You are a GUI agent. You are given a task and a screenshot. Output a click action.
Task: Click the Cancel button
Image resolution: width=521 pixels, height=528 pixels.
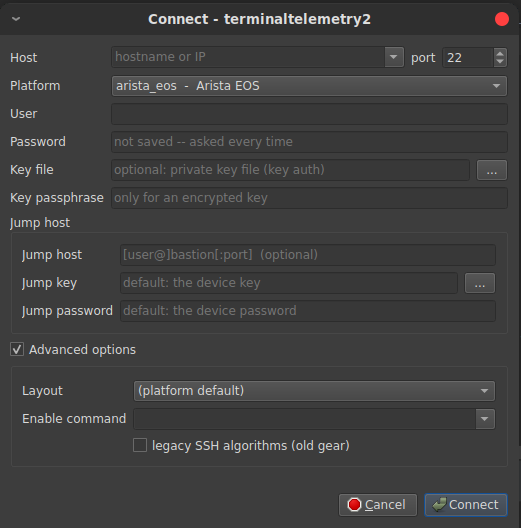pos(378,505)
